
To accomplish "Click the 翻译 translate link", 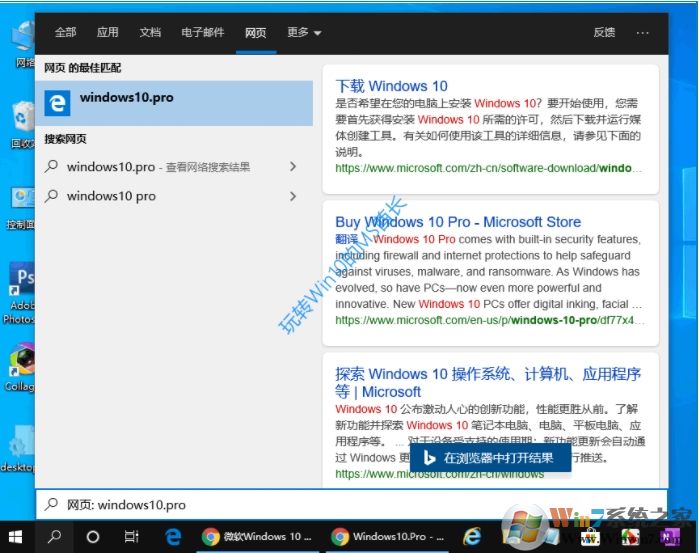I will click(346, 239).
